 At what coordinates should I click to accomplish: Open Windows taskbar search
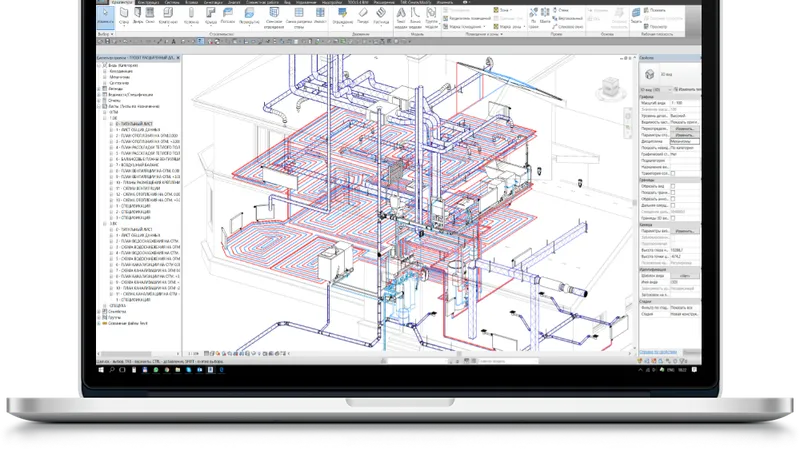click(111, 370)
